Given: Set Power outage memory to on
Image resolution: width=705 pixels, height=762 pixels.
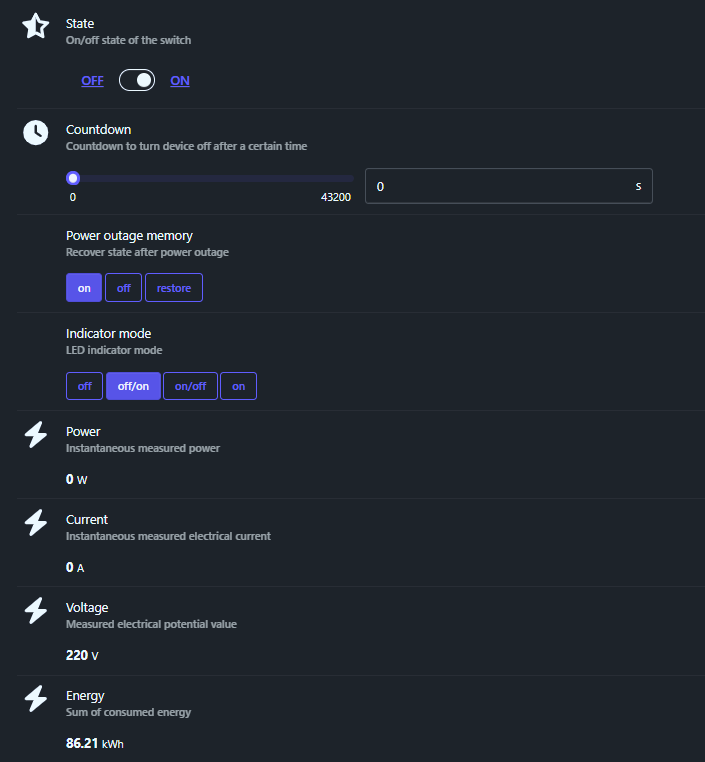Looking at the screenshot, I should 84,288.
